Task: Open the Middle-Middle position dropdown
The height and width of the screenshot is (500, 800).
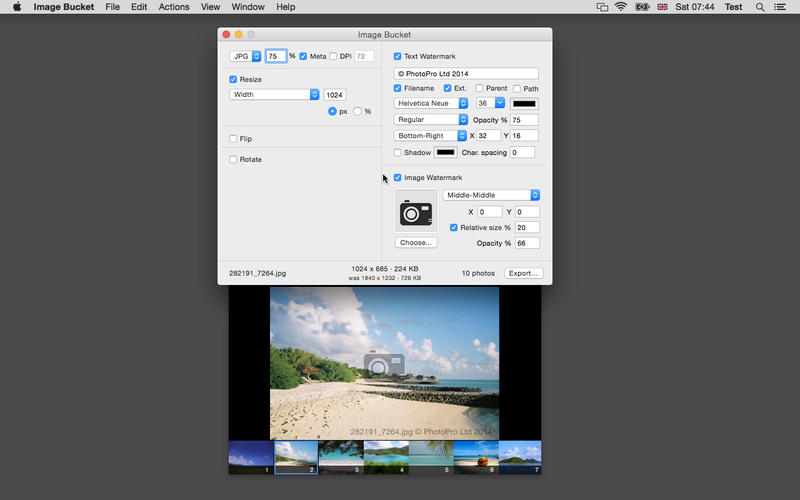Action: [x=491, y=195]
